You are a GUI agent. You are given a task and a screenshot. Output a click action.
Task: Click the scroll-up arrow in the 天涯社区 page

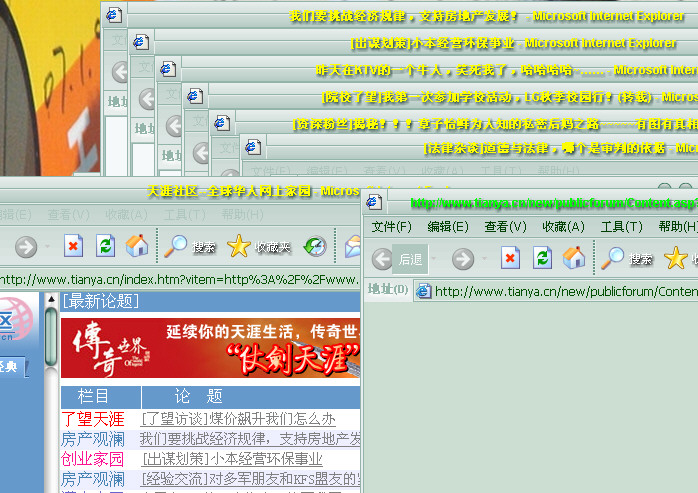coord(51,299)
